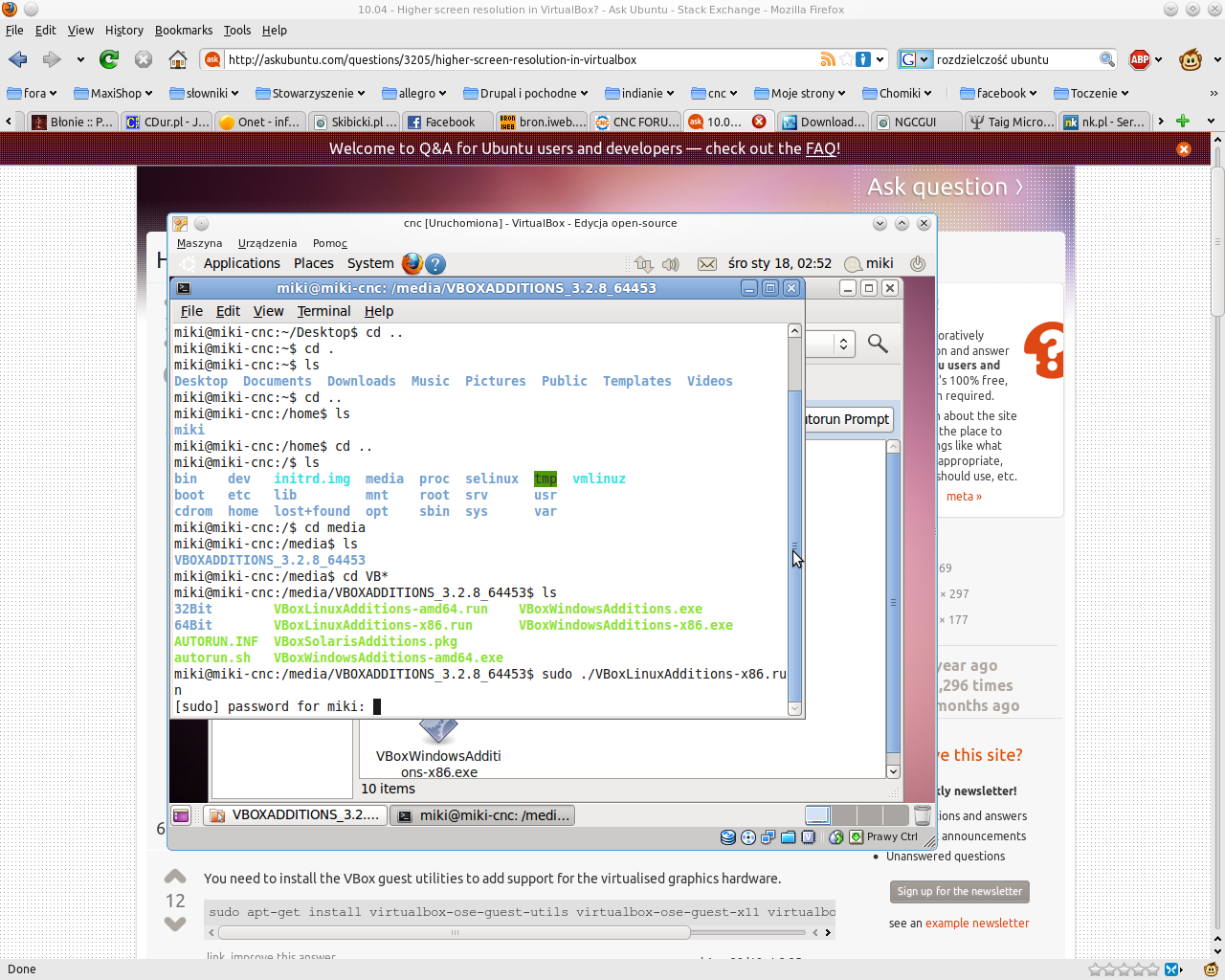Click search magnifier in Firefox search box
Screen dimensions: 1225x980
1107,59
